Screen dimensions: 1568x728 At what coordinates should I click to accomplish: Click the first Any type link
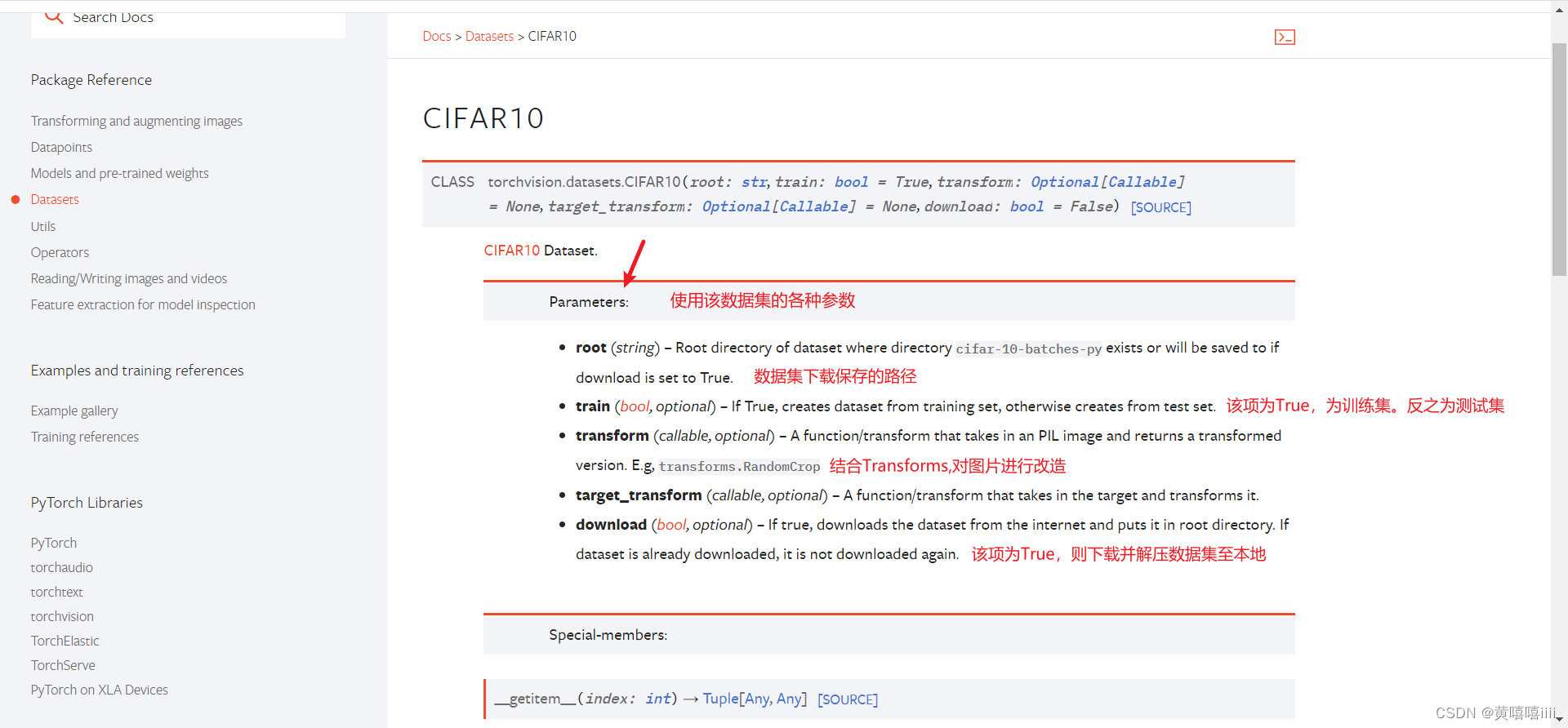(x=757, y=699)
